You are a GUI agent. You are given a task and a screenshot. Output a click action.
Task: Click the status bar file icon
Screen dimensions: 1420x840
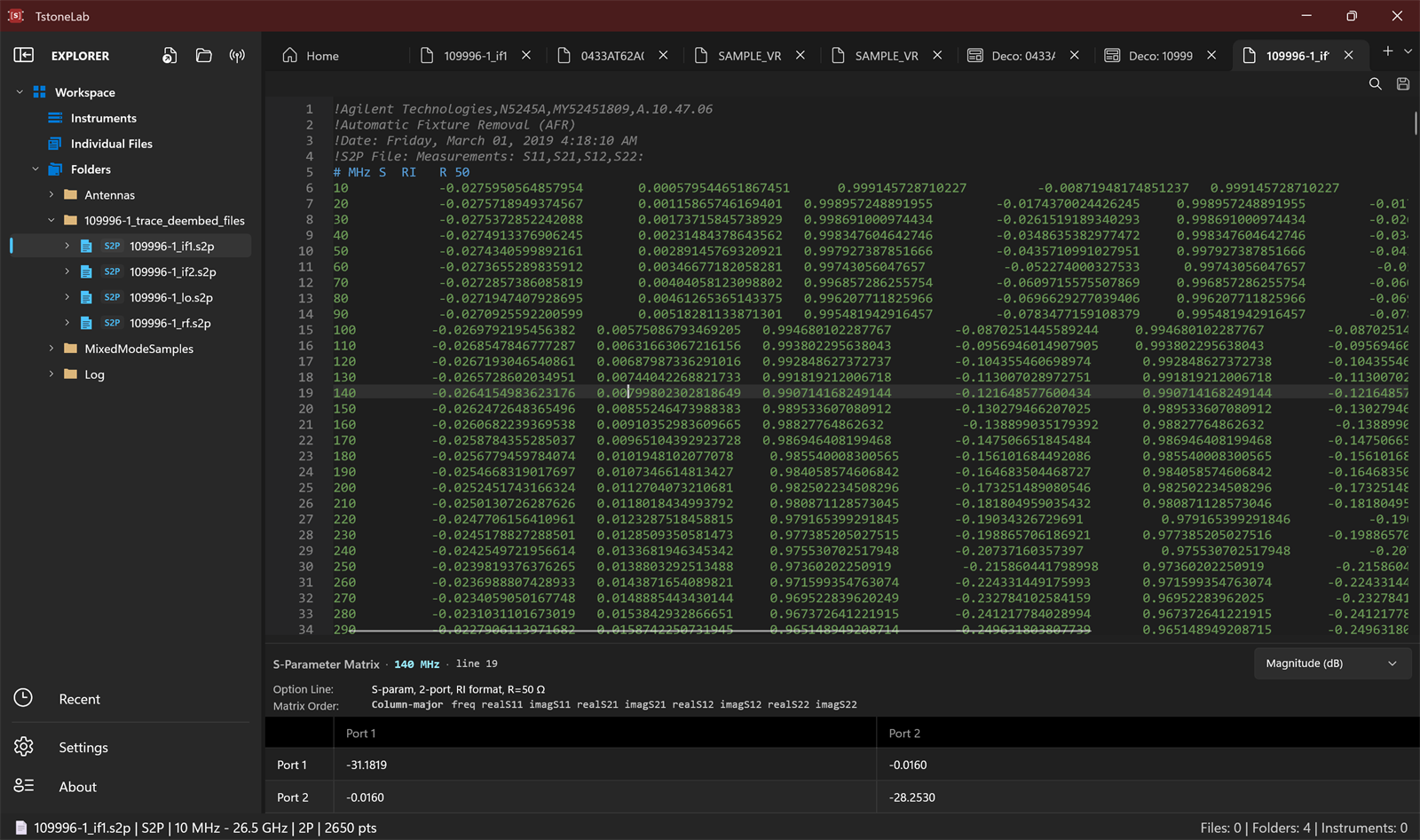tap(21, 828)
